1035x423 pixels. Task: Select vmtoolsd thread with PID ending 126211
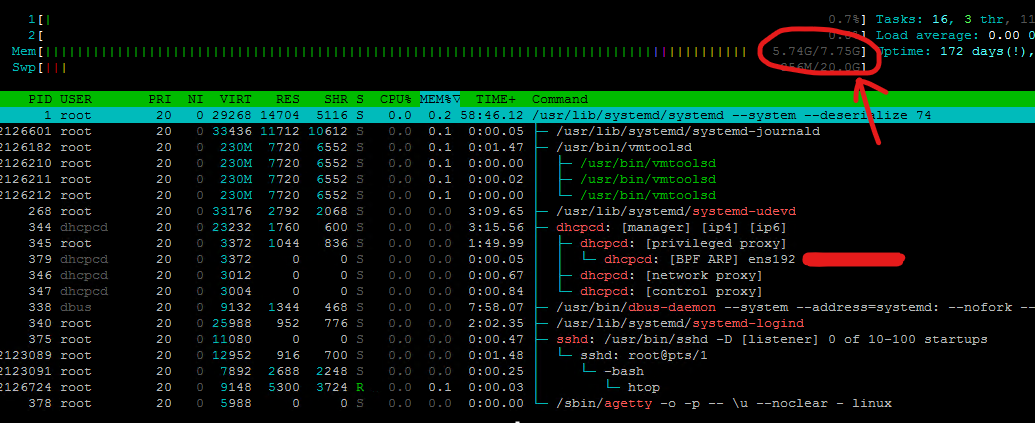(518, 179)
